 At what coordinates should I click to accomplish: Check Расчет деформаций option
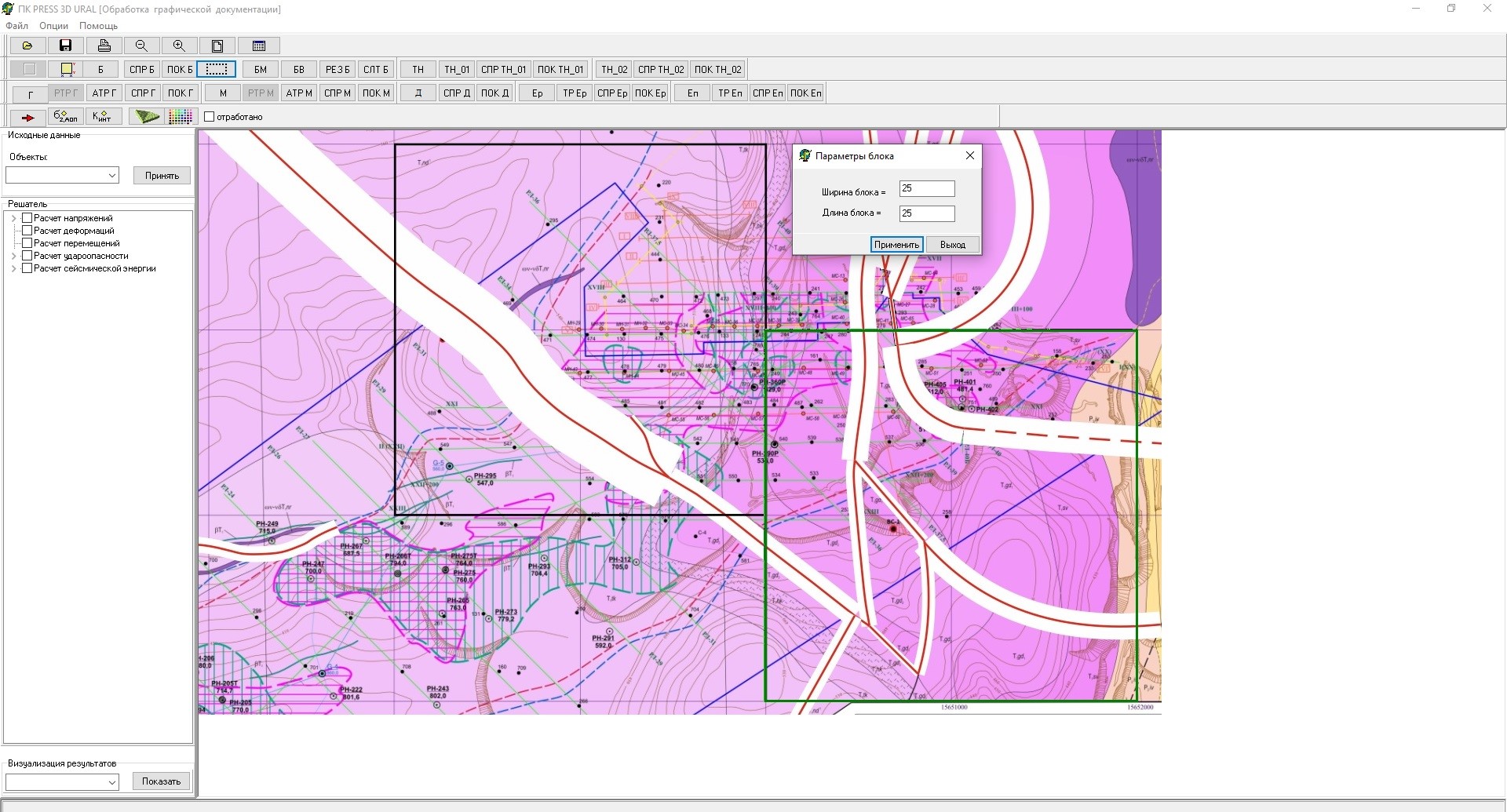27,231
